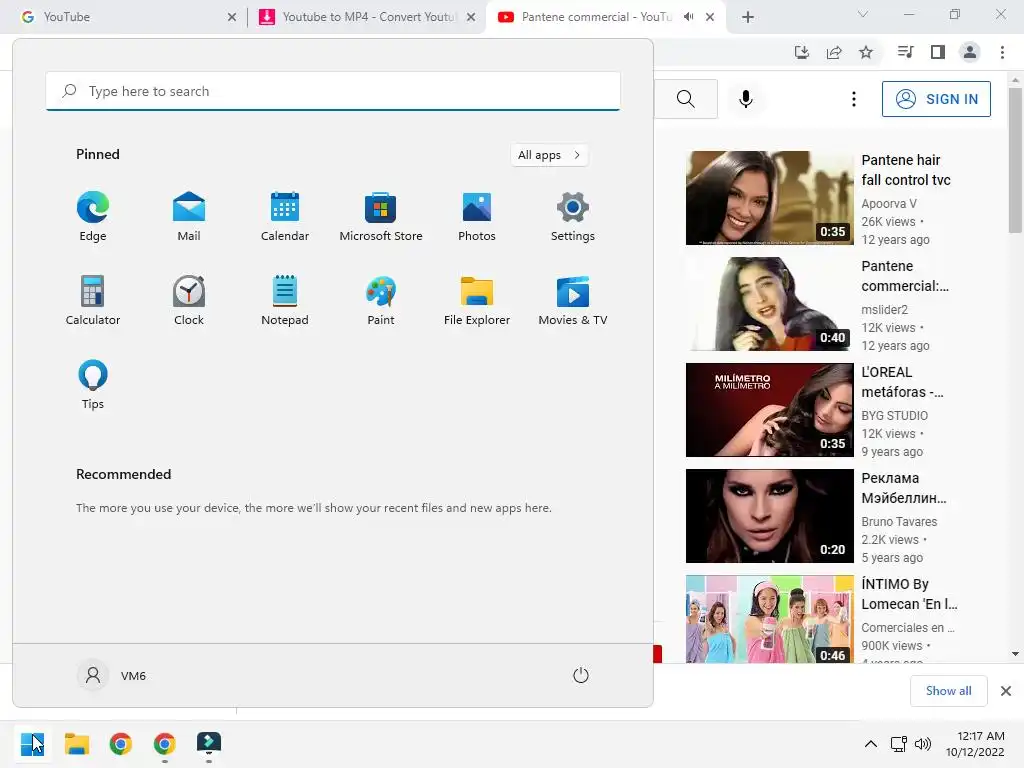This screenshot has height=768, width=1024.
Task: Open the Filmora app on the taskbar
Action: [x=209, y=744]
